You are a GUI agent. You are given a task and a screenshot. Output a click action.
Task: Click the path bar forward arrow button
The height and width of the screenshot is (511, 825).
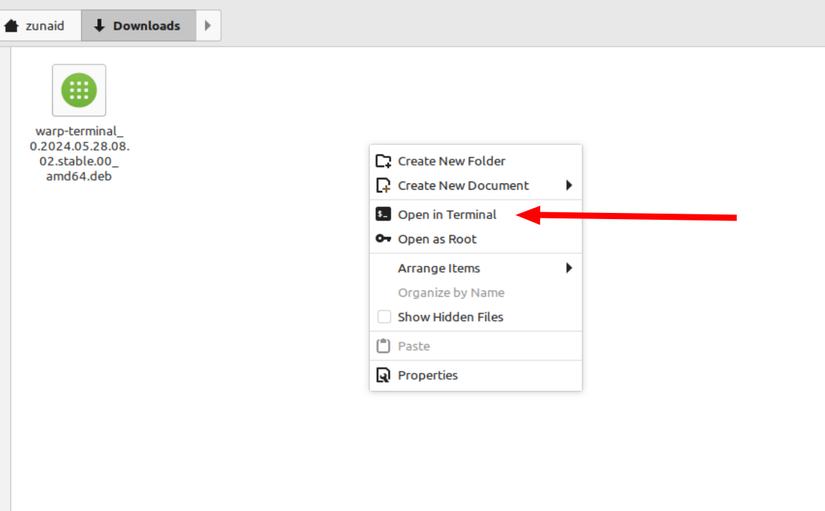tap(207, 26)
